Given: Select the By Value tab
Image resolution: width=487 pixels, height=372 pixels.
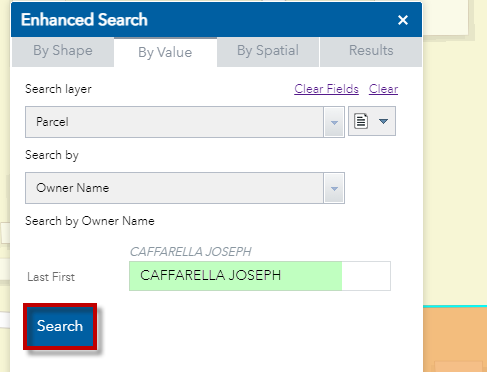Looking at the screenshot, I should tap(165, 52).
